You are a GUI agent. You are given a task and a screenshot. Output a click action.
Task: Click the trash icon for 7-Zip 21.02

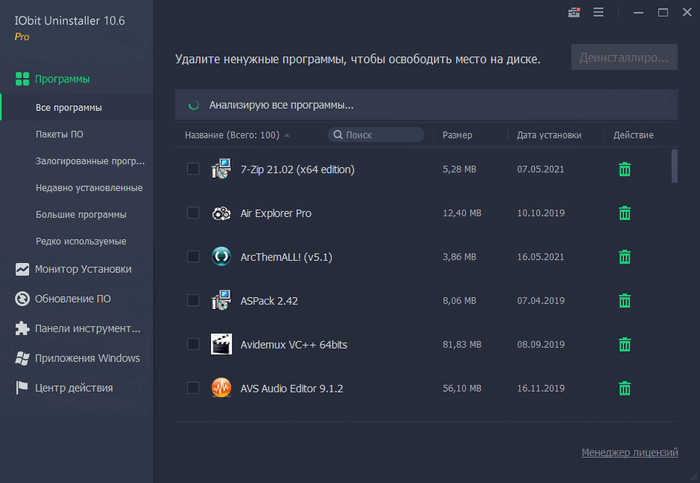click(x=625, y=169)
